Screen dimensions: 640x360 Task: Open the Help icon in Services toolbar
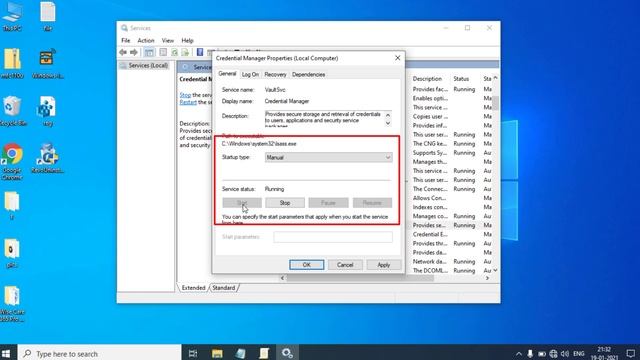(200, 52)
